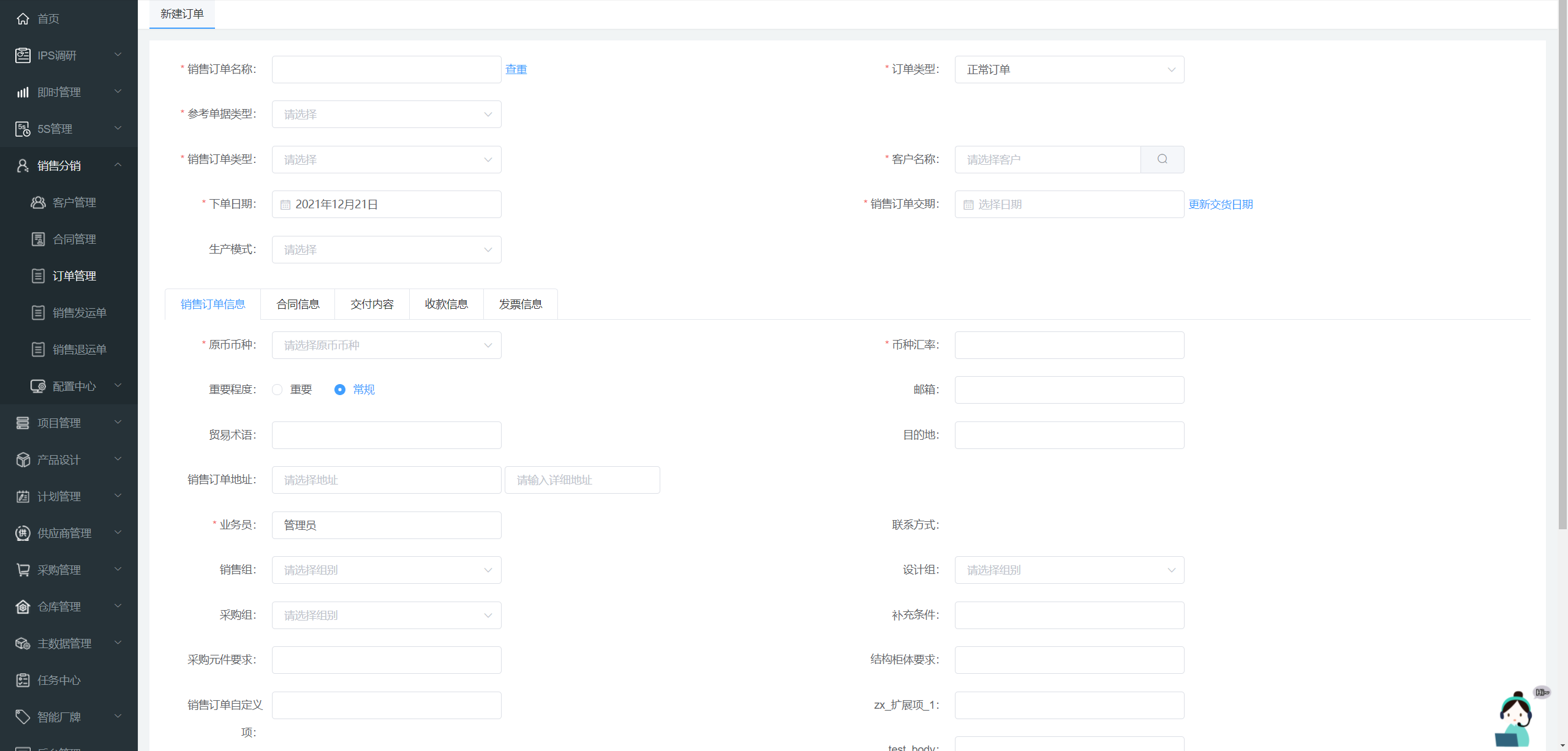Image resolution: width=1568 pixels, height=751 pixels.
Task: Click the home icon in sidebar
Action: pos(23,19)
